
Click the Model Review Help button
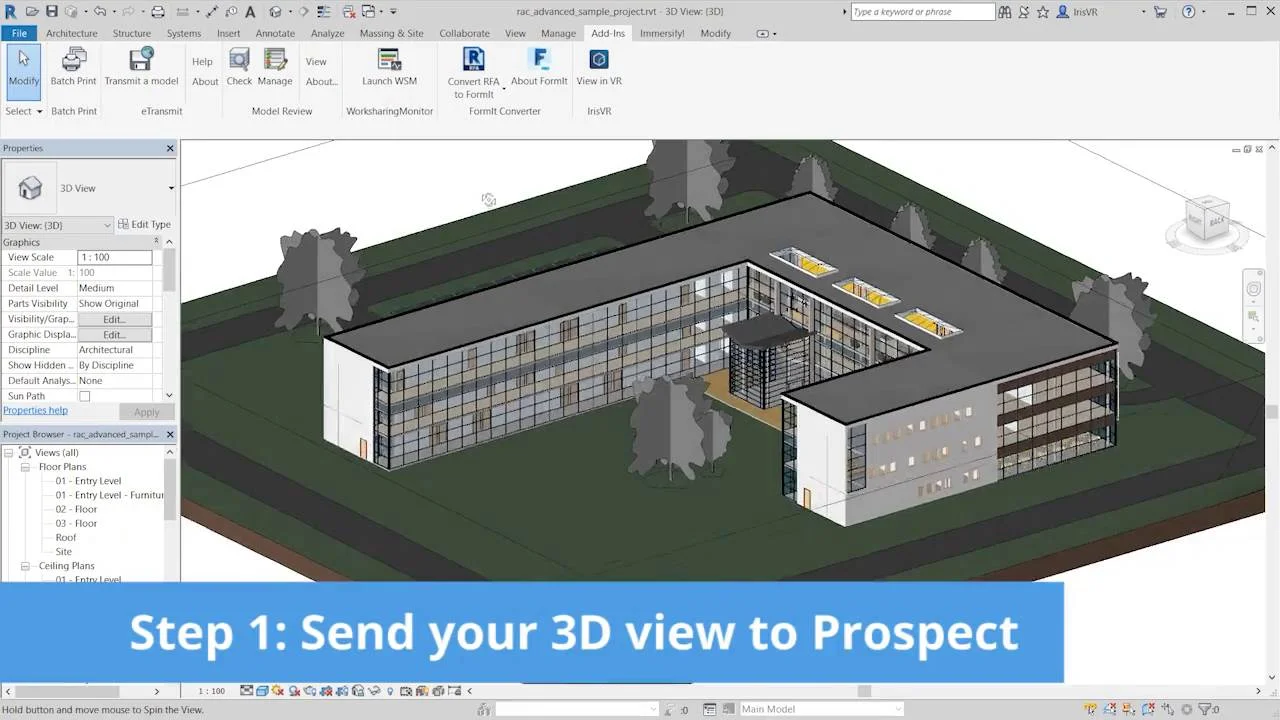click(x=202, y=62)
